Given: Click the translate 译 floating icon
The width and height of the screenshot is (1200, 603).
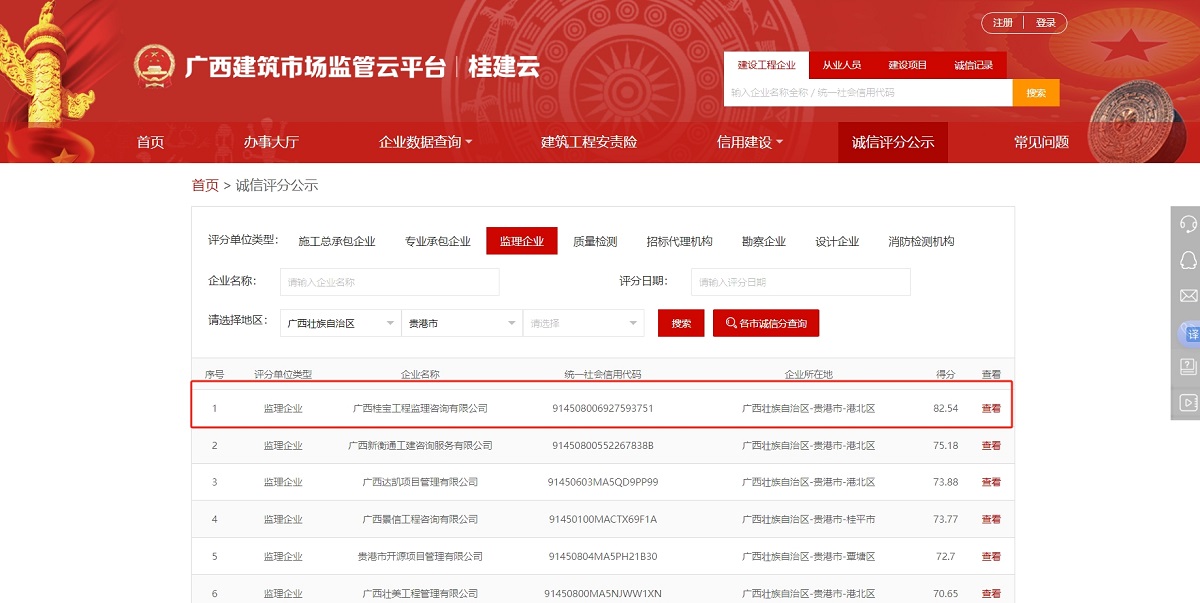Looking at the screenshot, I should tap(1189, 332).
